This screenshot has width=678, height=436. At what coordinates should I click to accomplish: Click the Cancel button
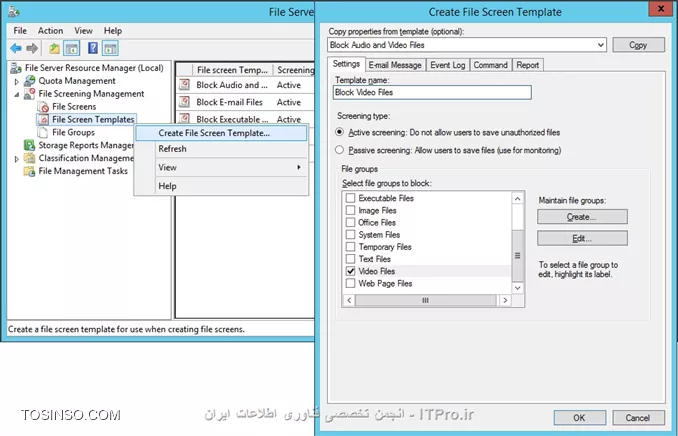click(638, 417)
